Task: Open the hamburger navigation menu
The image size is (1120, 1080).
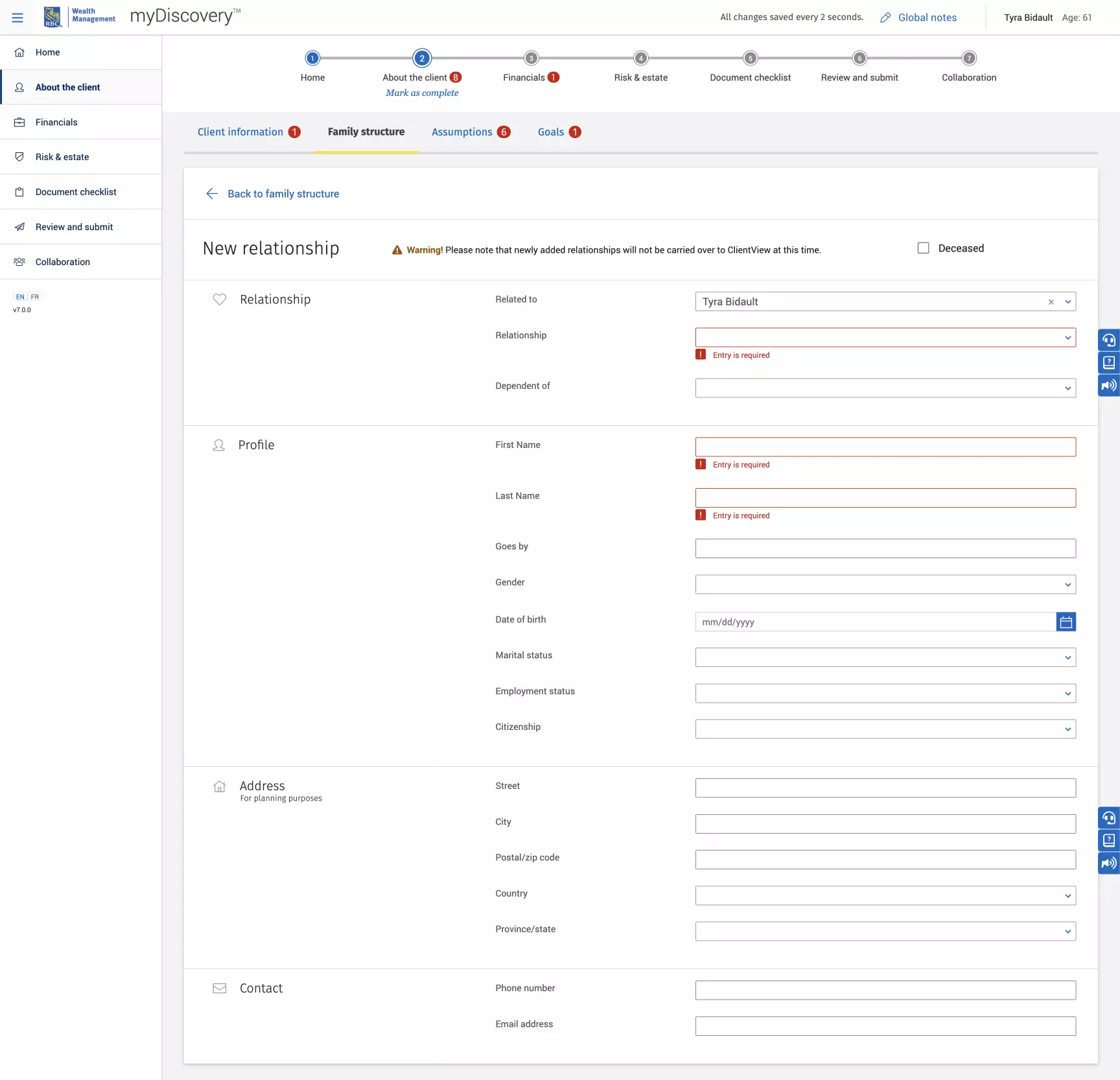Action: (x=17, y=18)
